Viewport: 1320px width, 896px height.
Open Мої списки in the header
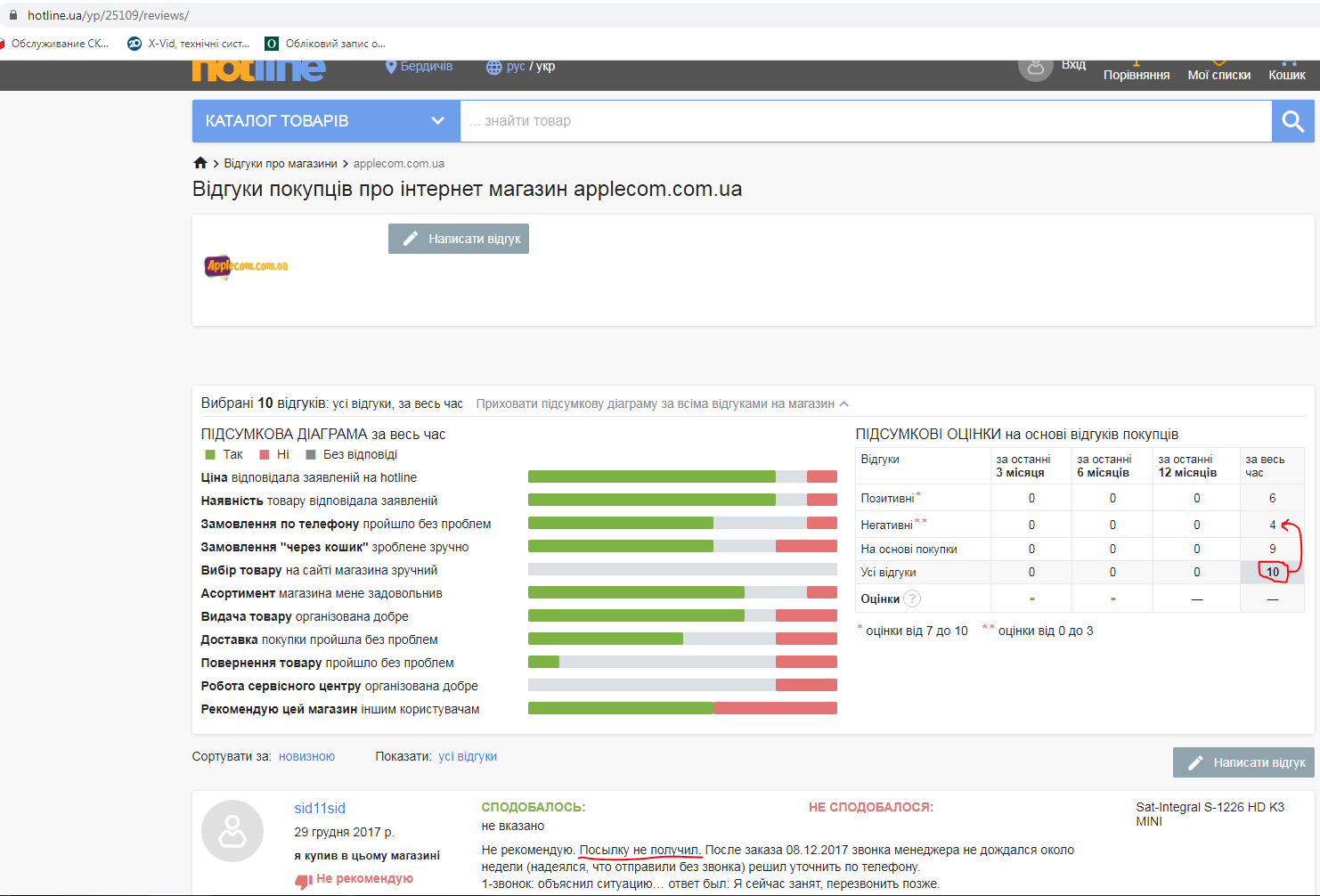click(x=1219, y=75)
